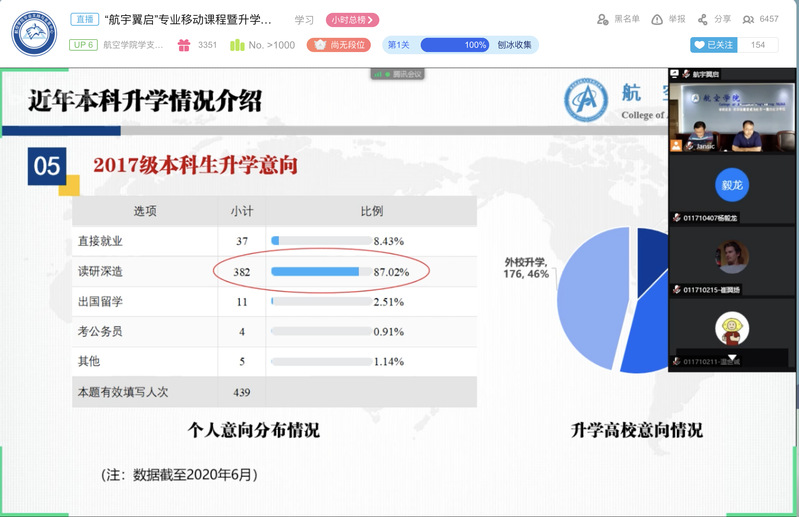Expand the 小时总榜 hourly ranking
799x517 pixels.
point(352,19)
